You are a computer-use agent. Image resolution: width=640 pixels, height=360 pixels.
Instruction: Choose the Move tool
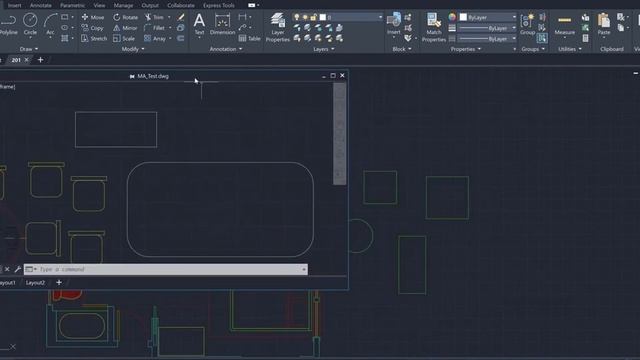93,17
